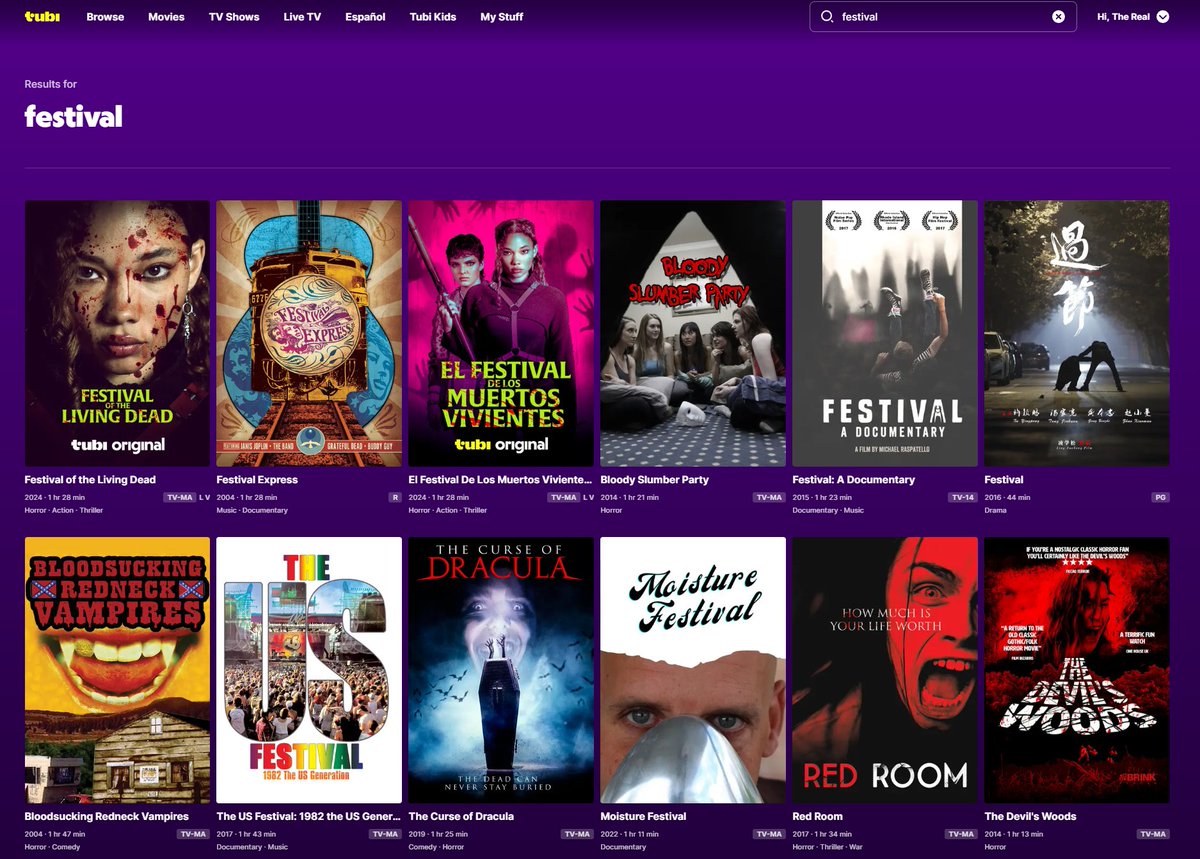Open Festival: A Documentary poster

point(885,333)
